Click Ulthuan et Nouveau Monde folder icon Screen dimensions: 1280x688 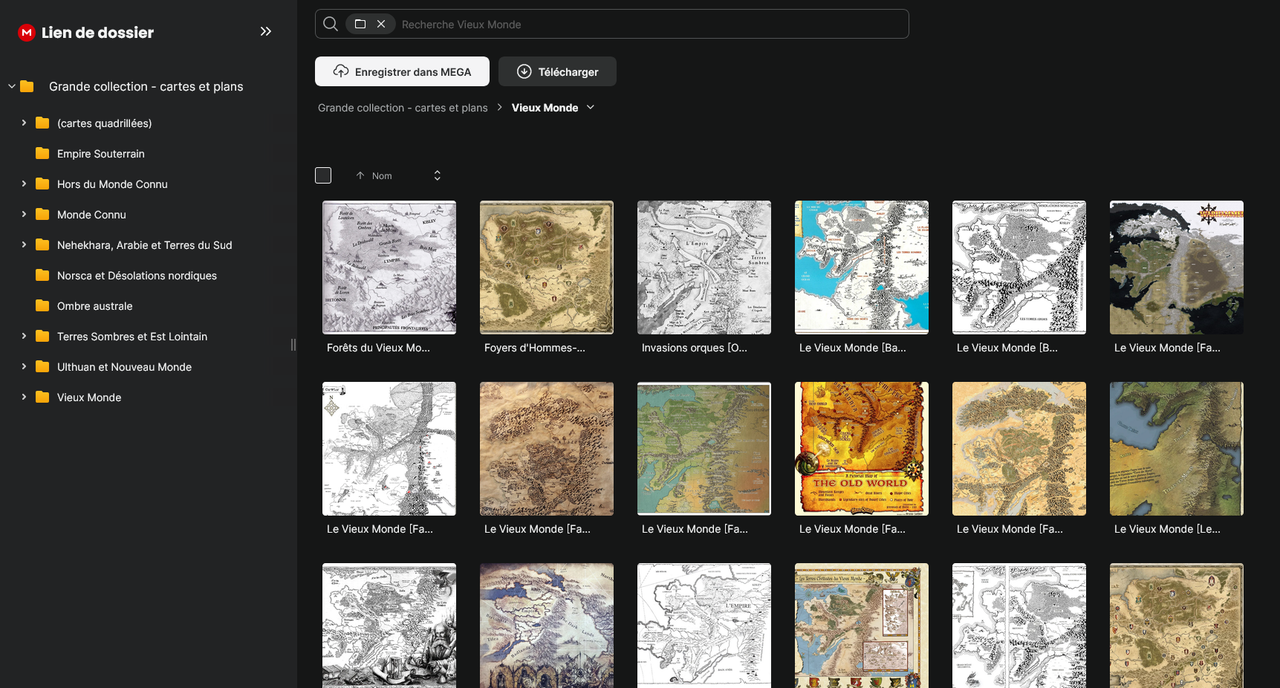[42, 367]
